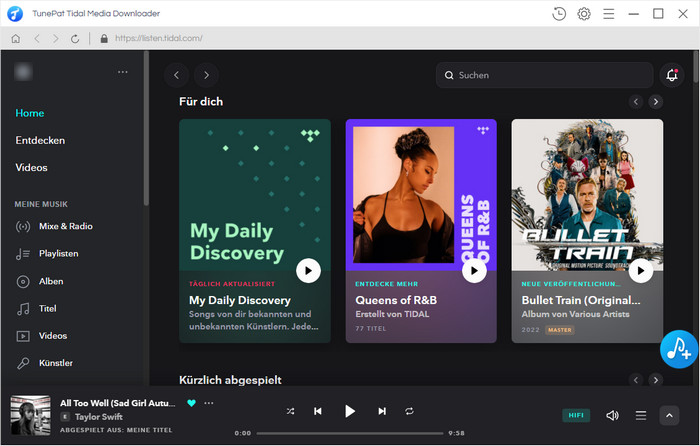Navigate forward in address toolbar
This screenshot has height=446, width=700.
click(x=55, y=39)
